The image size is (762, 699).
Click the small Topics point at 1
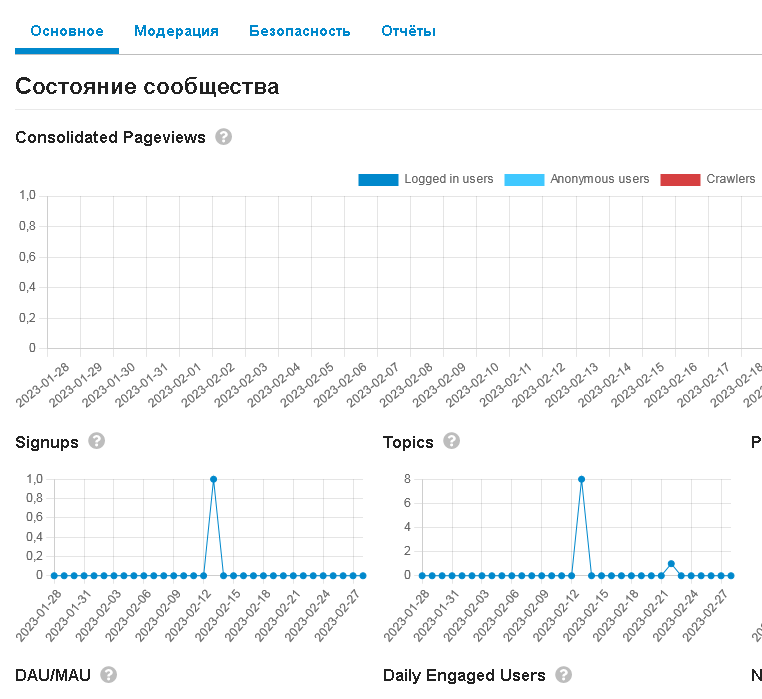(671, 564)
